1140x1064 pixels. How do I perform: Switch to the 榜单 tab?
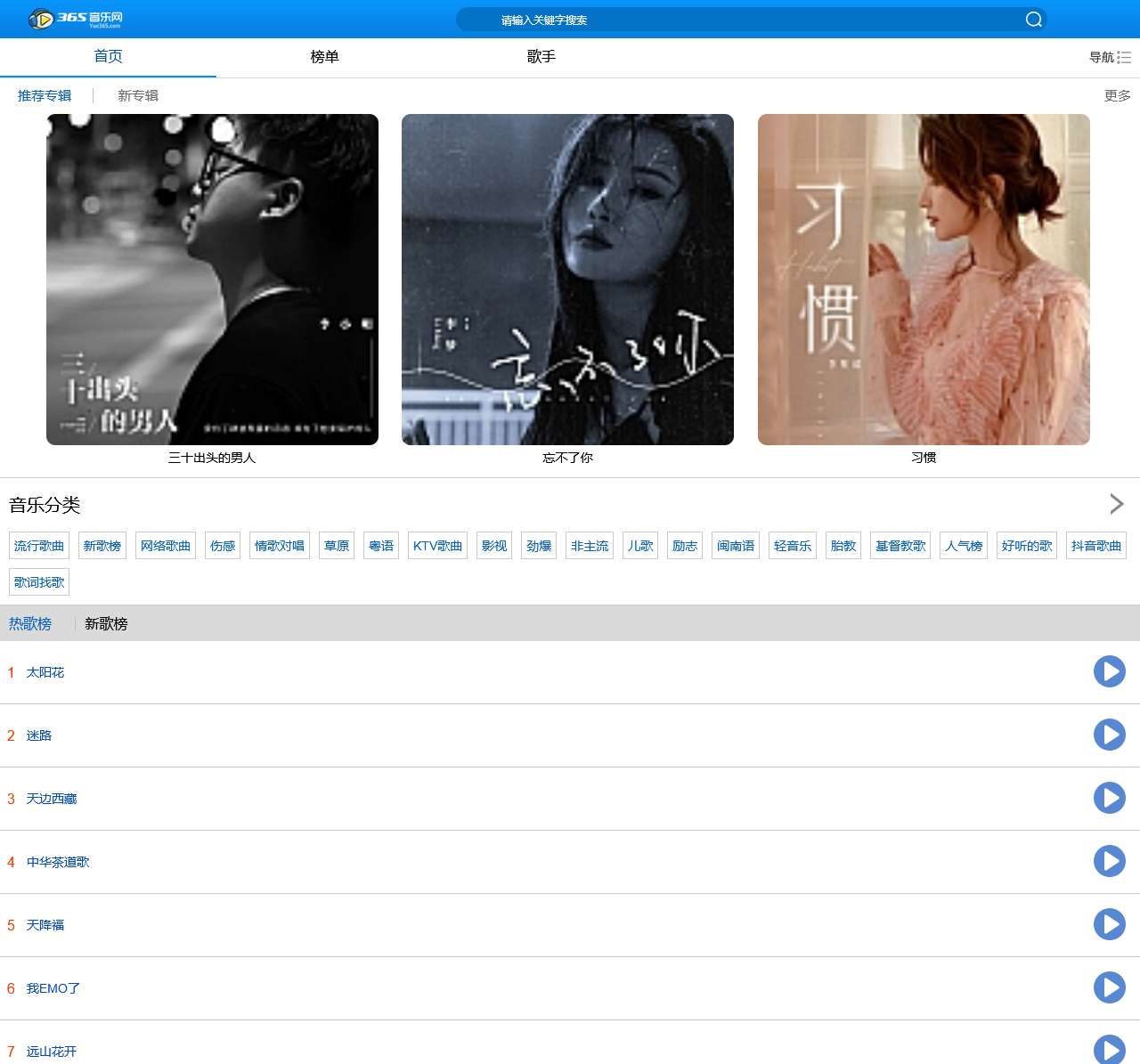click(x=324, y=57)
